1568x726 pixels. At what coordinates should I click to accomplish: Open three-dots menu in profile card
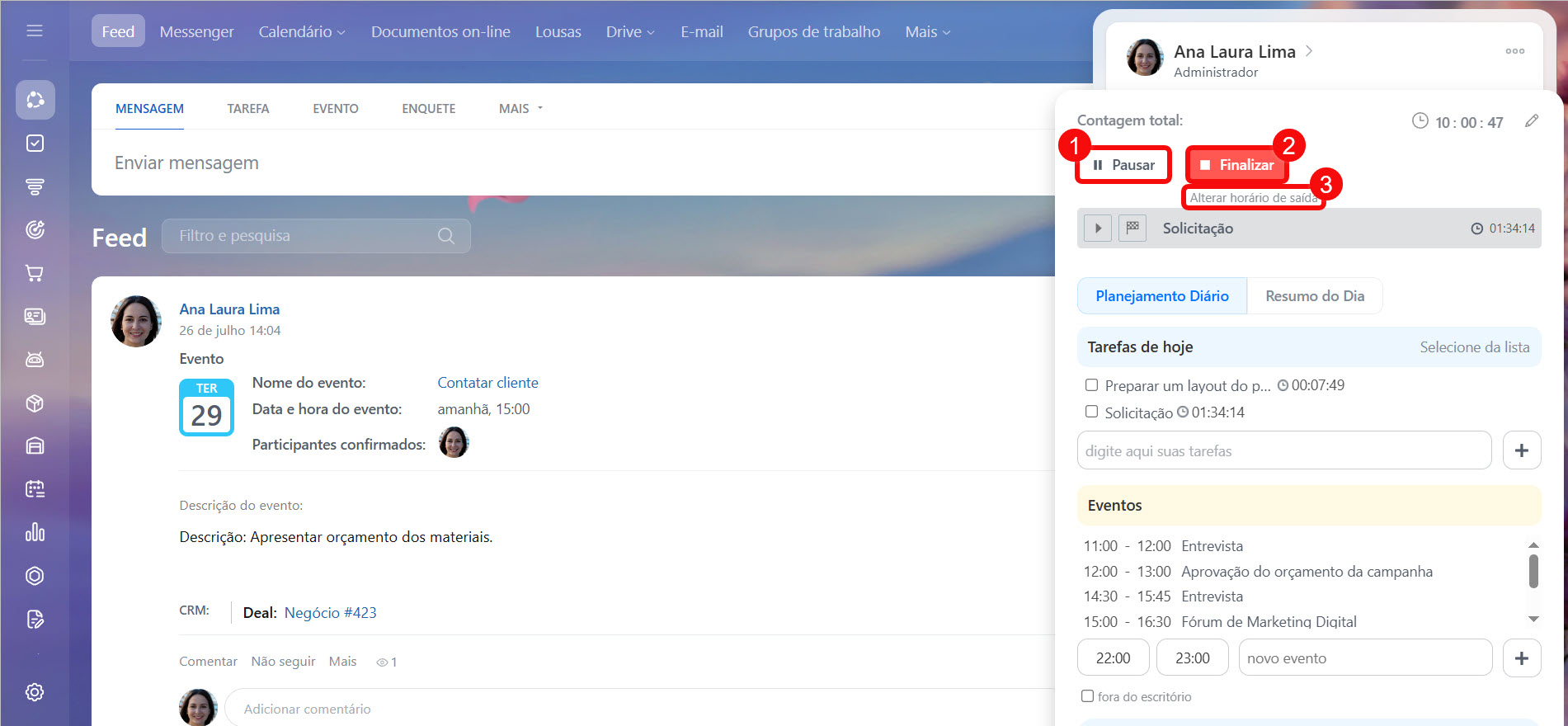(1515, 51)
